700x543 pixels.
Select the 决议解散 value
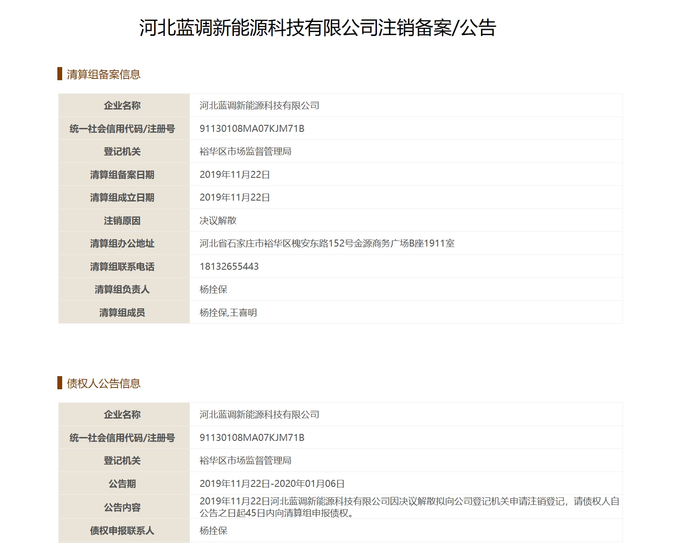point(218,221)
